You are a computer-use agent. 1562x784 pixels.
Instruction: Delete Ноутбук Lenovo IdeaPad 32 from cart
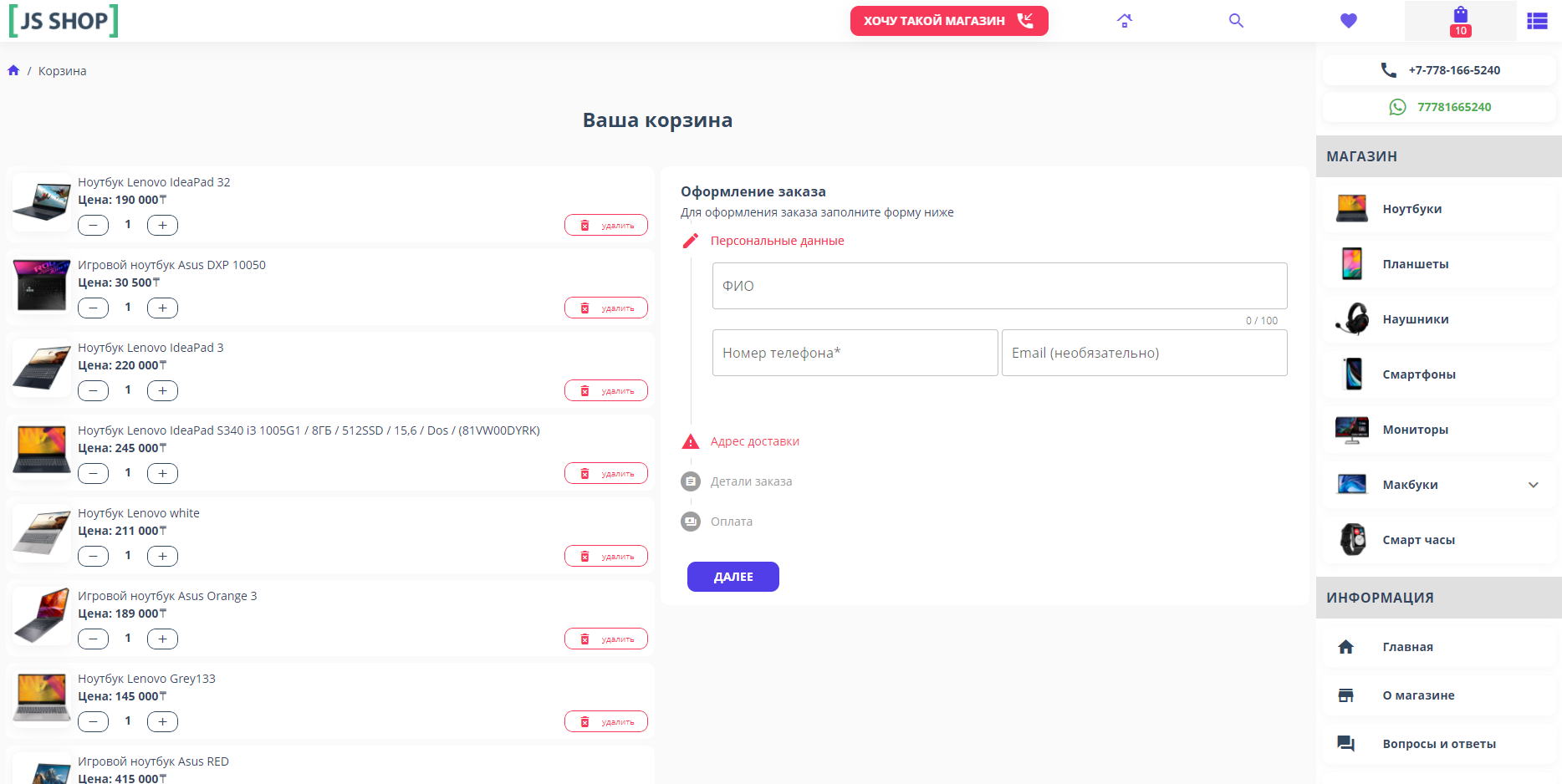(606, 225)
